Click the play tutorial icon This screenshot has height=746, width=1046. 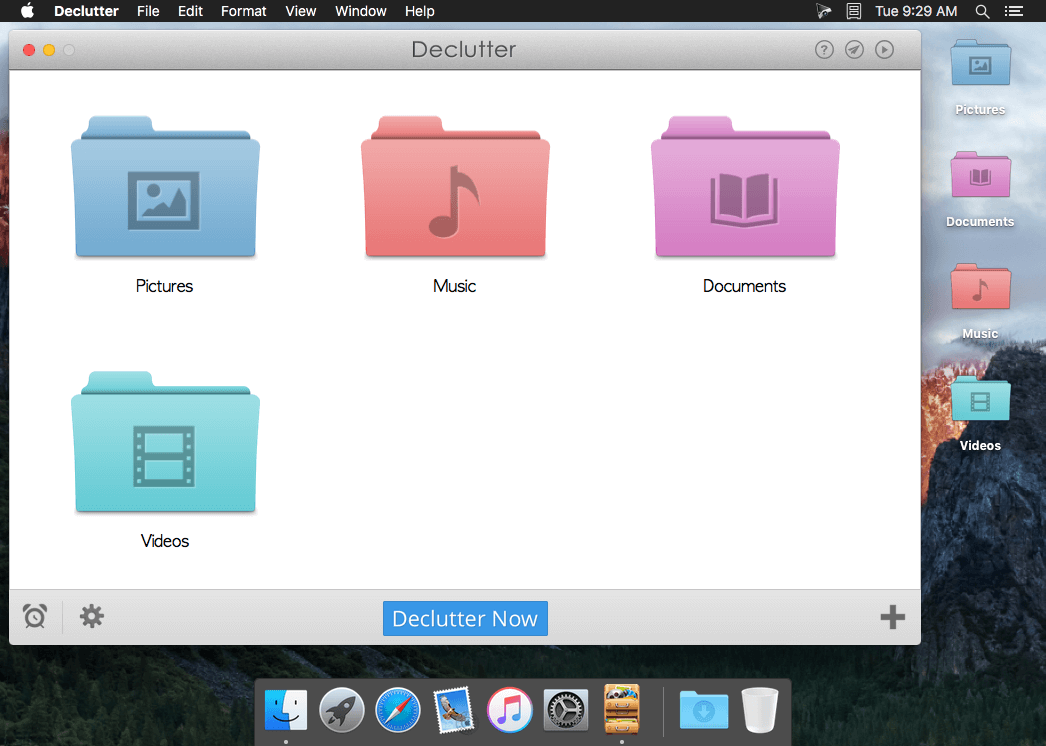tap(884, 49)
